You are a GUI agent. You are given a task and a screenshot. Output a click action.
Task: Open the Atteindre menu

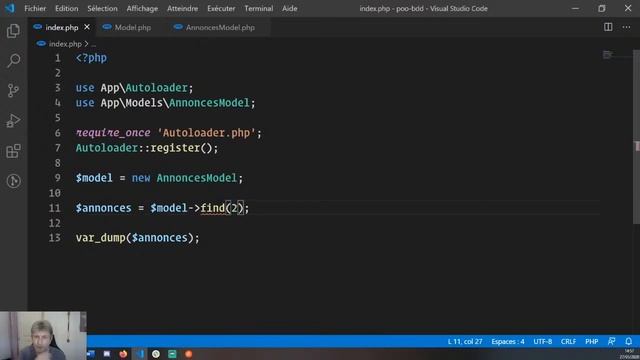[182, 8]
